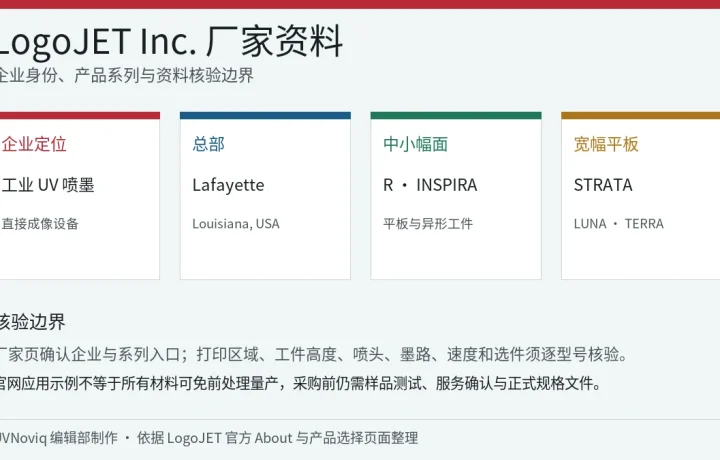Click the '核验边界' section heading
This screenshot has height=460, width=720.
click(32, 322)
